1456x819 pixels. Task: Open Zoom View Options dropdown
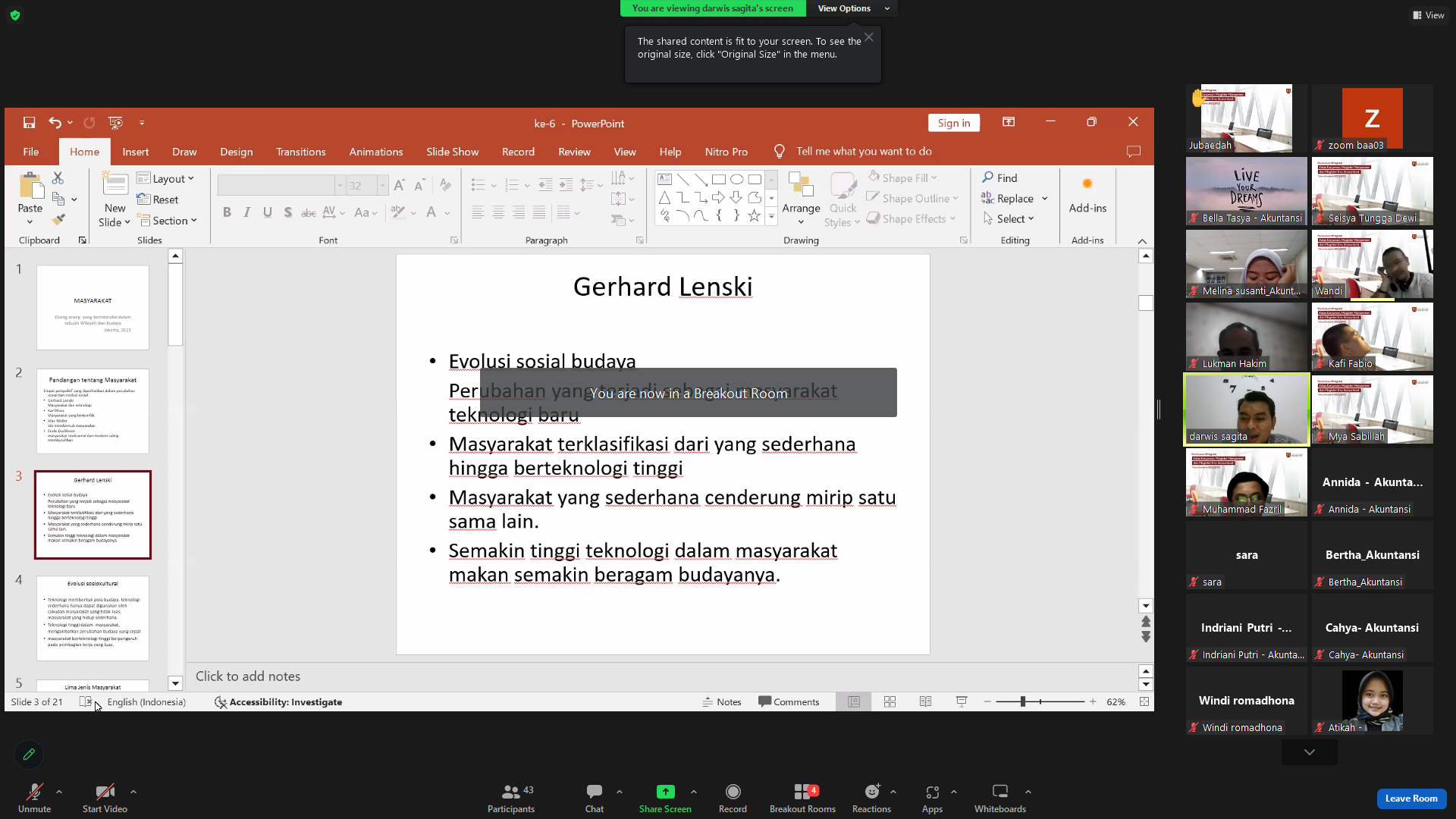click(x=852, y=8)
